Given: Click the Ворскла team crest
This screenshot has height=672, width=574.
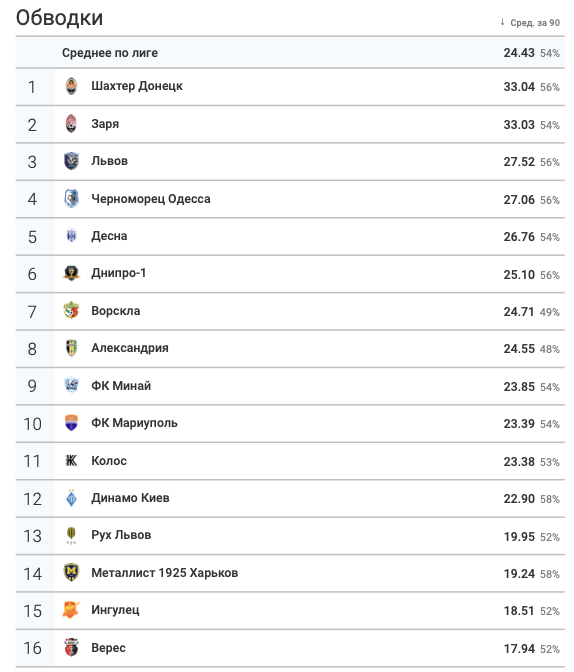Looking at the screenshot, I should tap(71, 311).
